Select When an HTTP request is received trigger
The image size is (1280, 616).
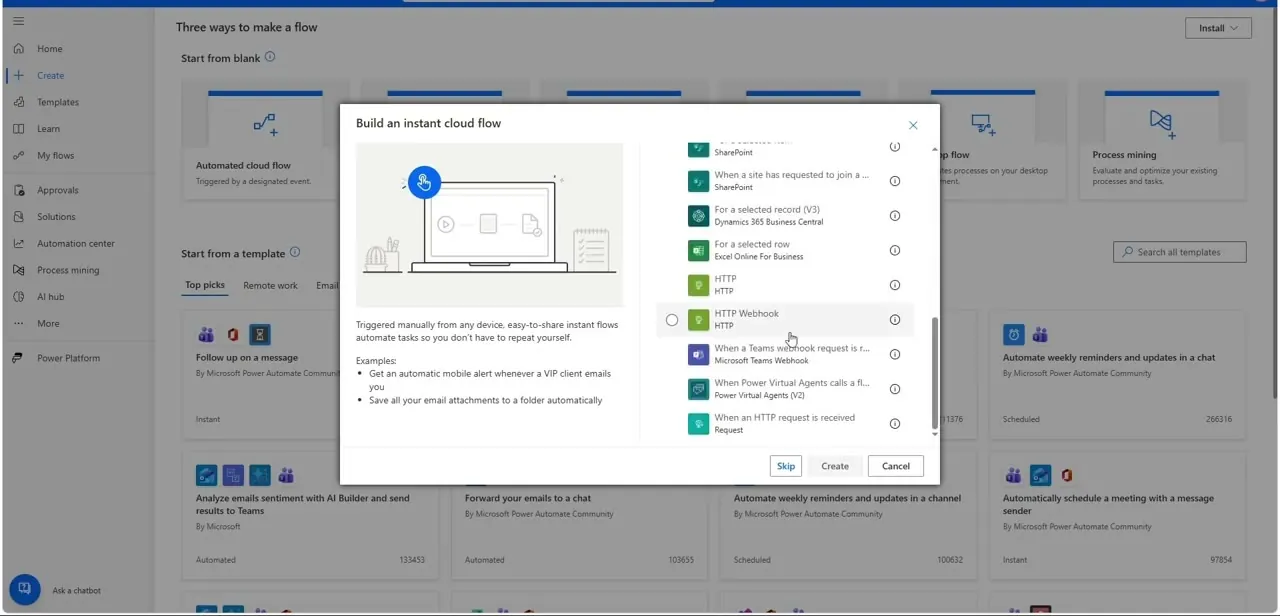click(x=785, y=424)
